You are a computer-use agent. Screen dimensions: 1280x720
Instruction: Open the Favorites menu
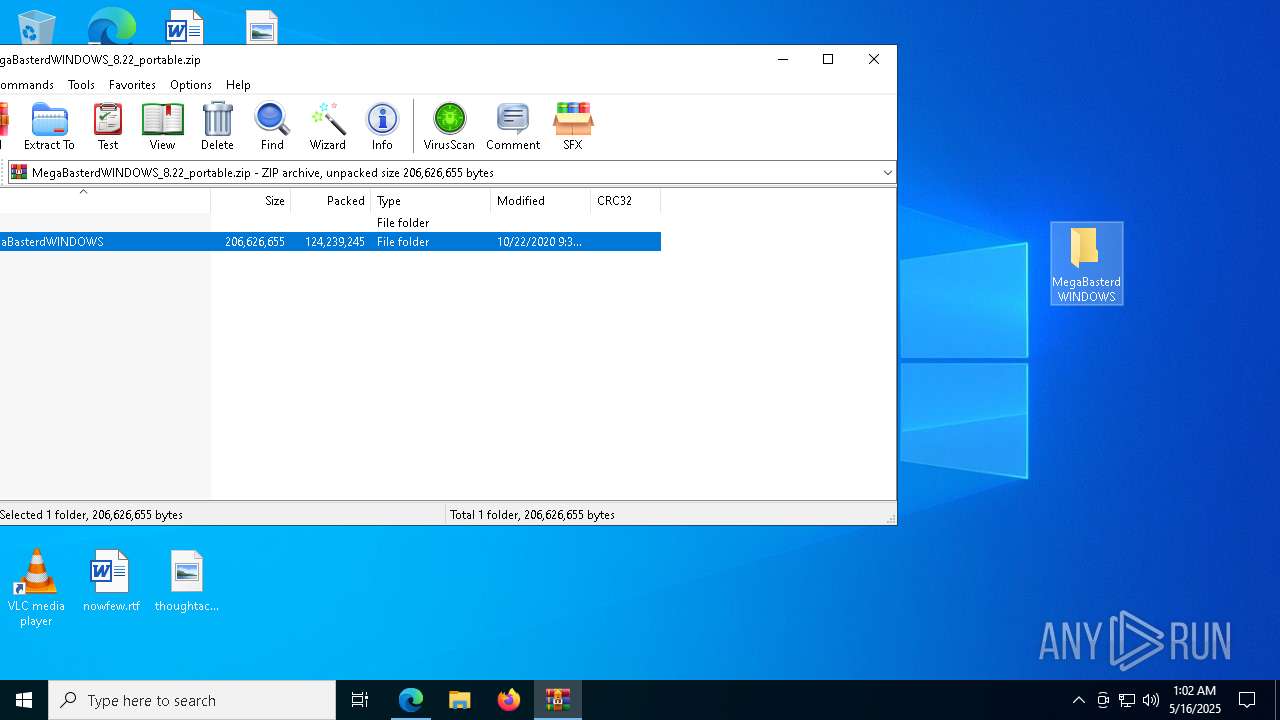point(132,85)
